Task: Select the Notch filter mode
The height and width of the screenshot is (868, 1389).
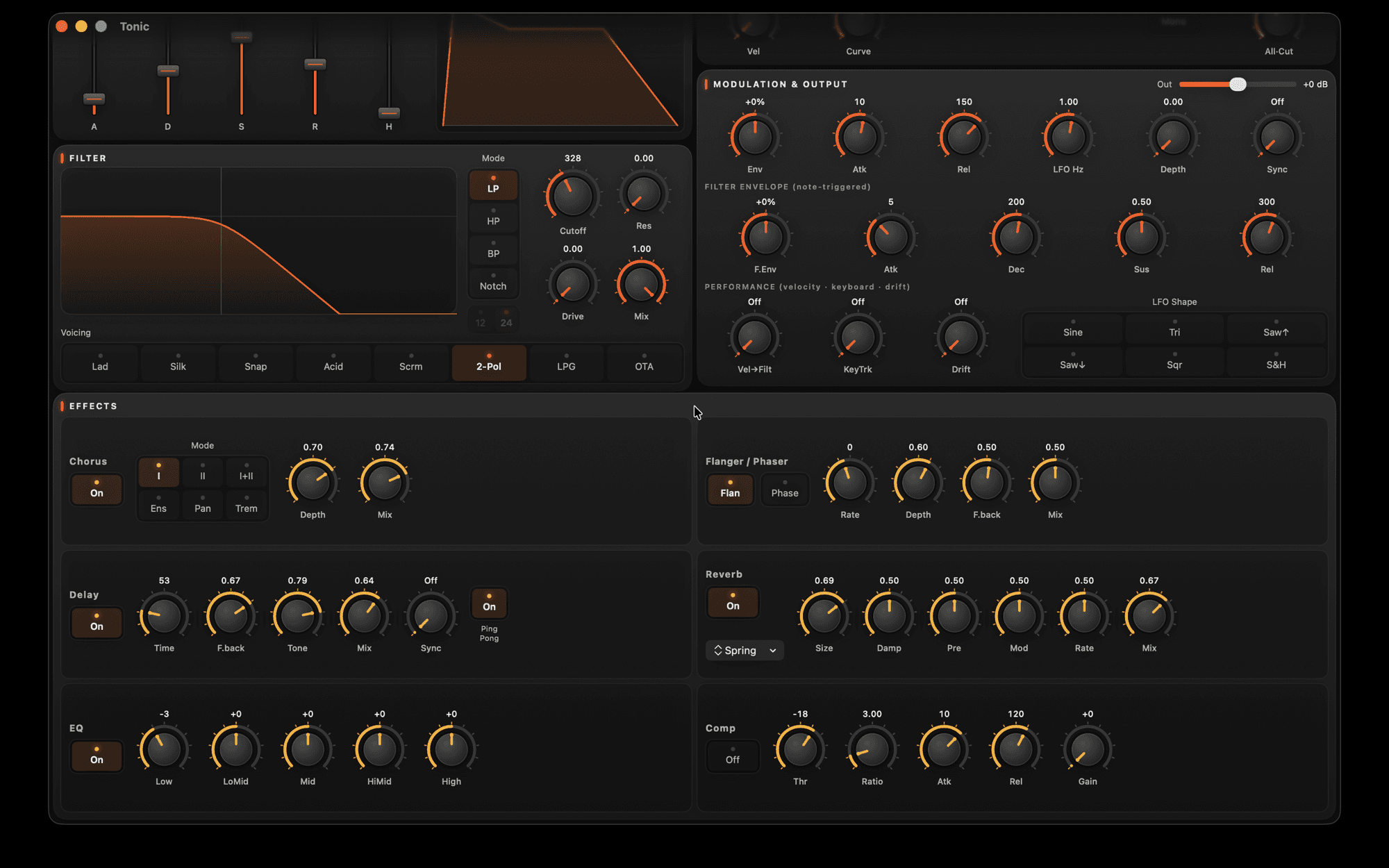Action: pos(493,283)
